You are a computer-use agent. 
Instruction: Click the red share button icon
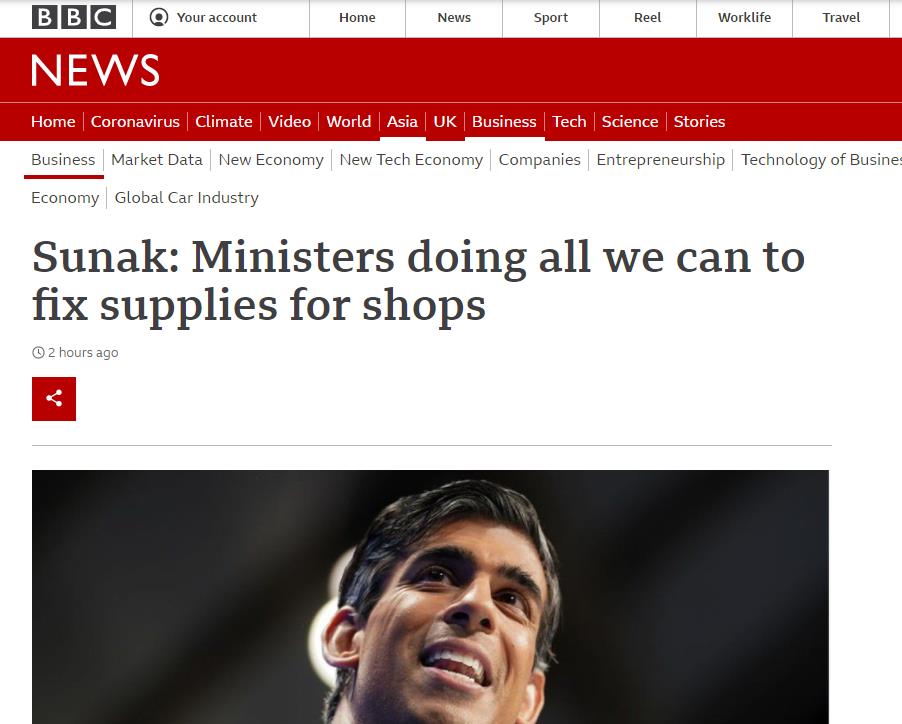coord(54,399)
